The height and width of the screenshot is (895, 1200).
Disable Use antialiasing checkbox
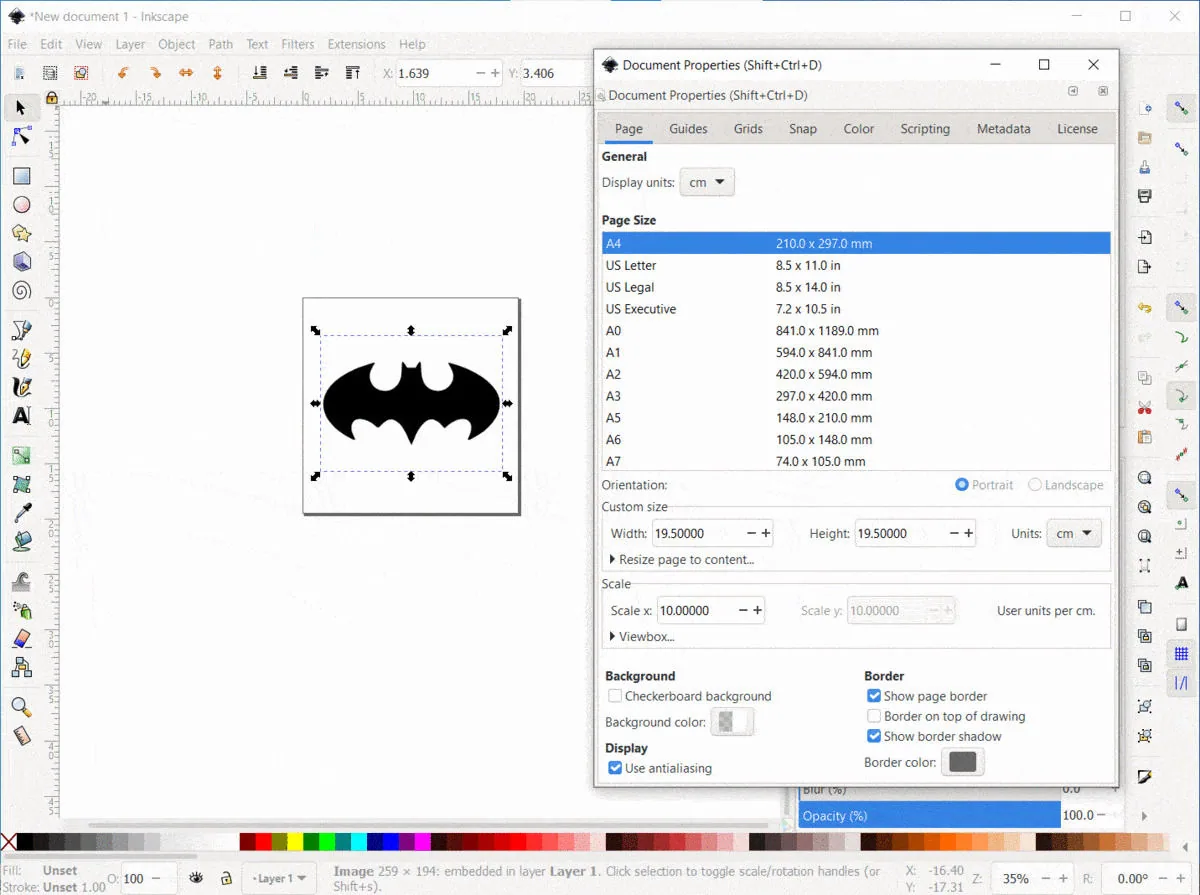coord(615,768)
